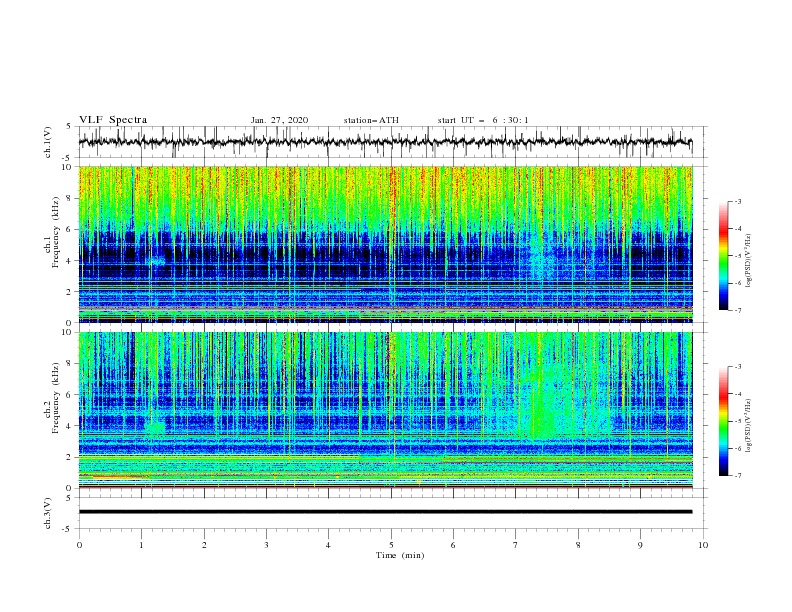Screen dimensions: 792x612
Task: Click the ch.3 flat black waveform line
Action: 385,512
